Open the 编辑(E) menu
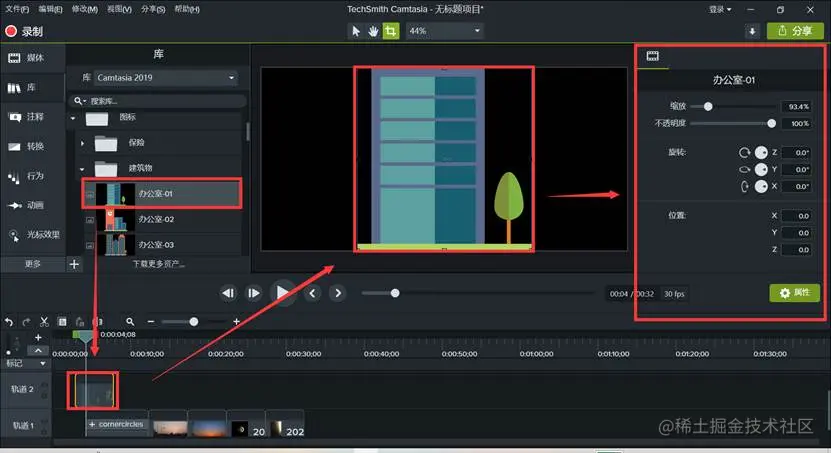 50,9
